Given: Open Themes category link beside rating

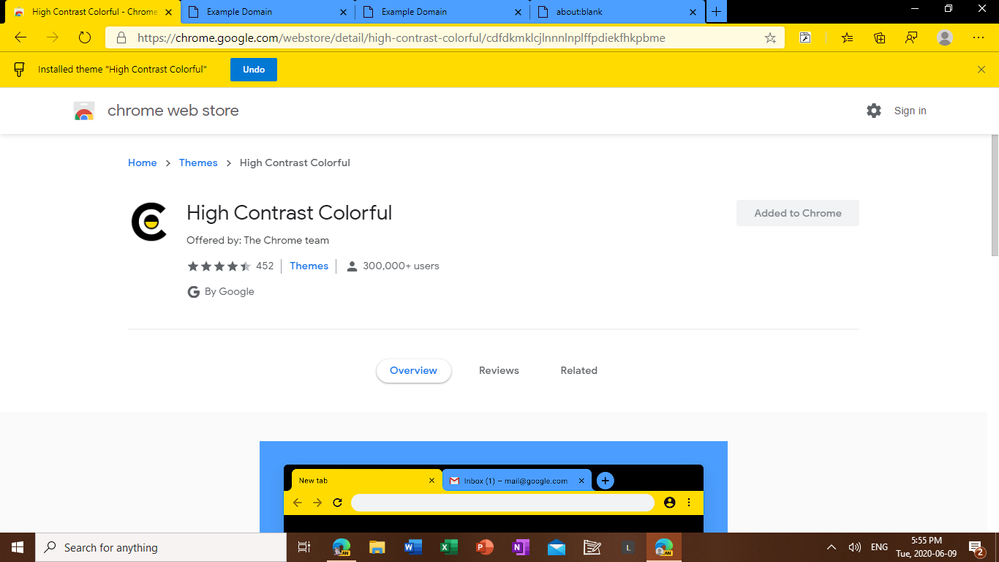Looking at the screenshot, I should 309,266.
